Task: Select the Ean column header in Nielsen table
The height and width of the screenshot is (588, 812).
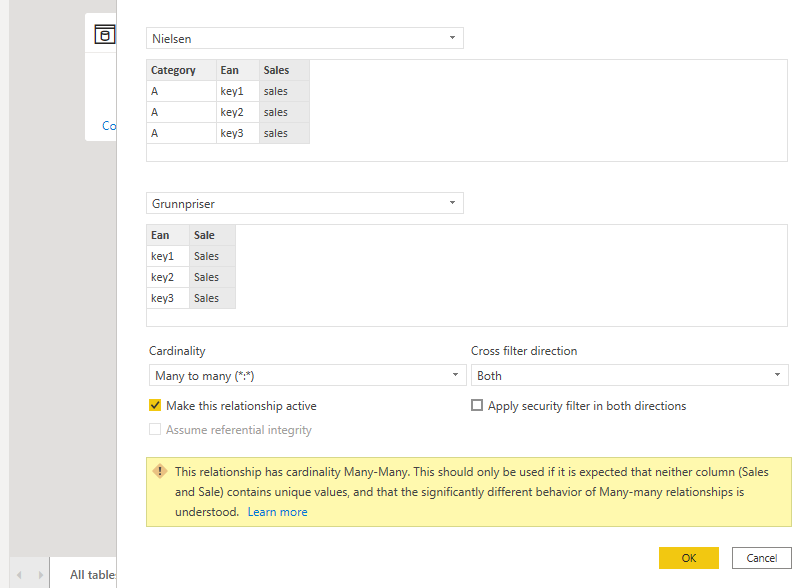Action: (x=238, y=70)
